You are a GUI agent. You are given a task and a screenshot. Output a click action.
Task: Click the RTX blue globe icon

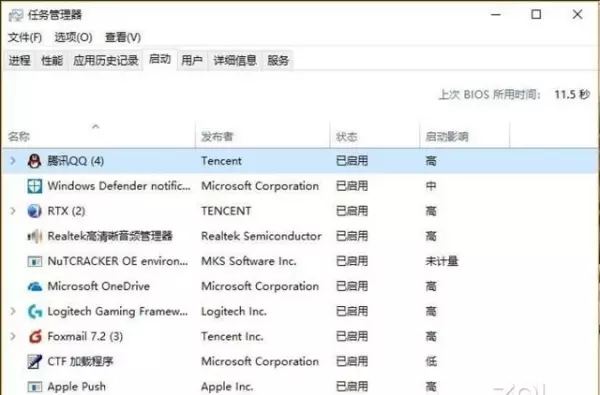tap(34, 211)
